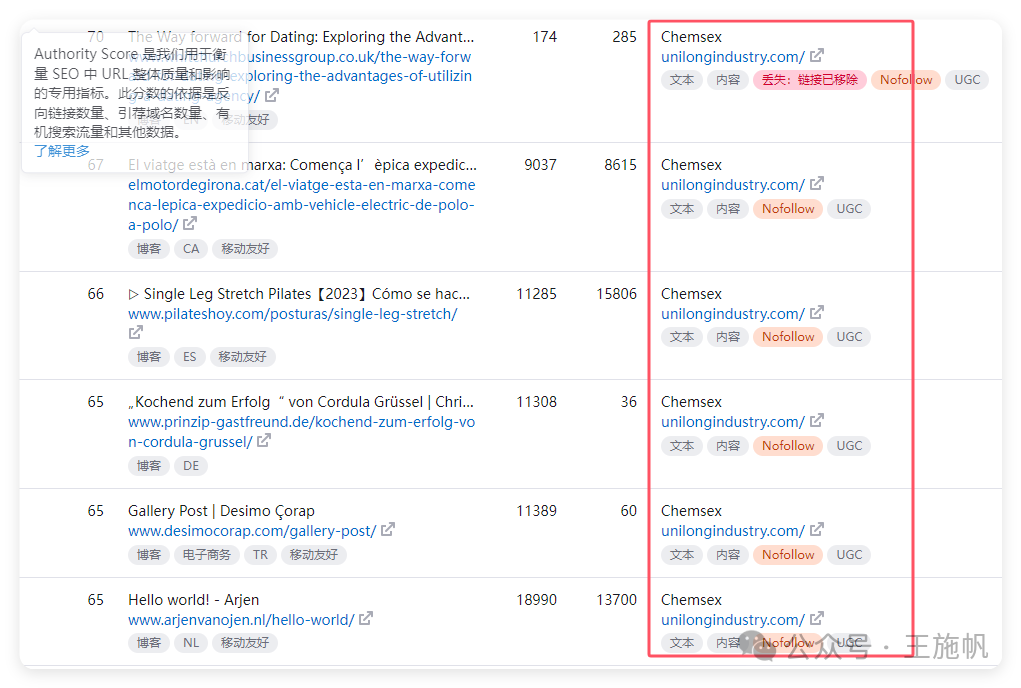Click 移动友好 tag in pilateshoy row
This screenshot has height=688, width=1021.
242,357
